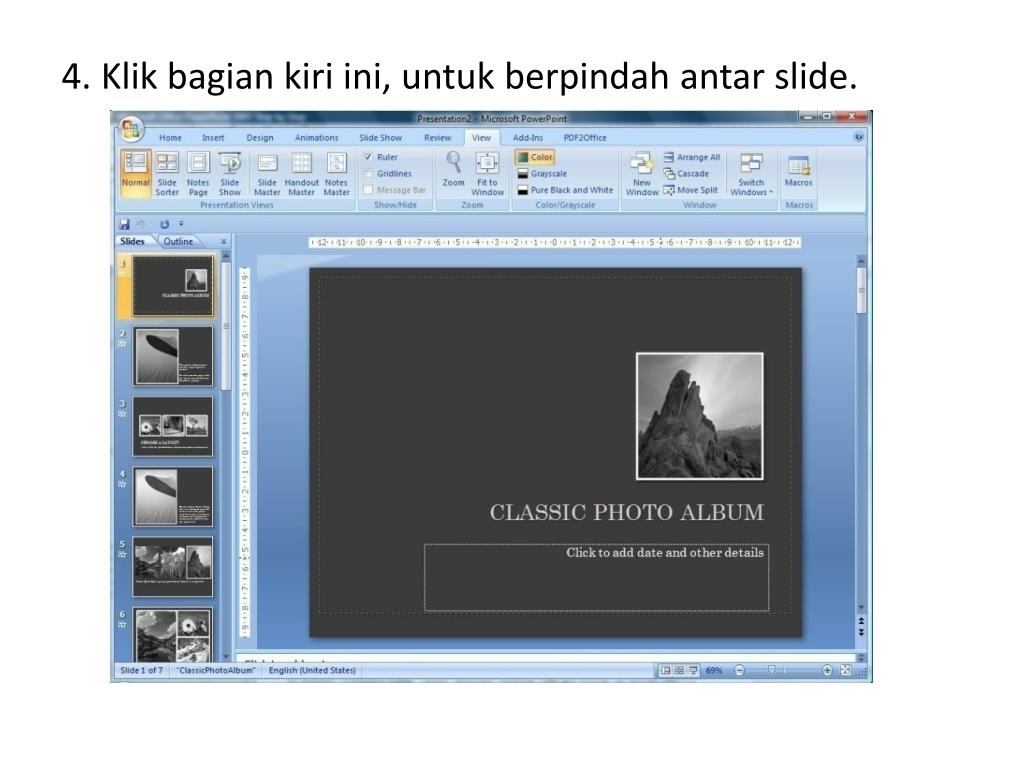
Task: Select slide 6 thumbnail
Action: click(173, 633)
